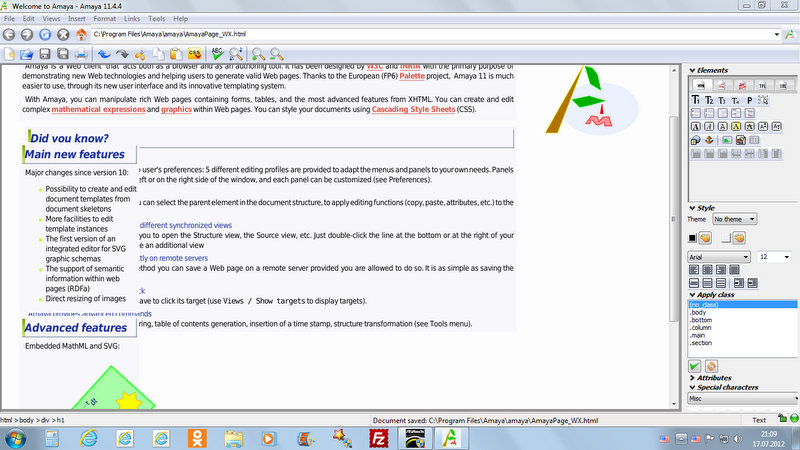Open a document with the folder icon

coord(27,54)
